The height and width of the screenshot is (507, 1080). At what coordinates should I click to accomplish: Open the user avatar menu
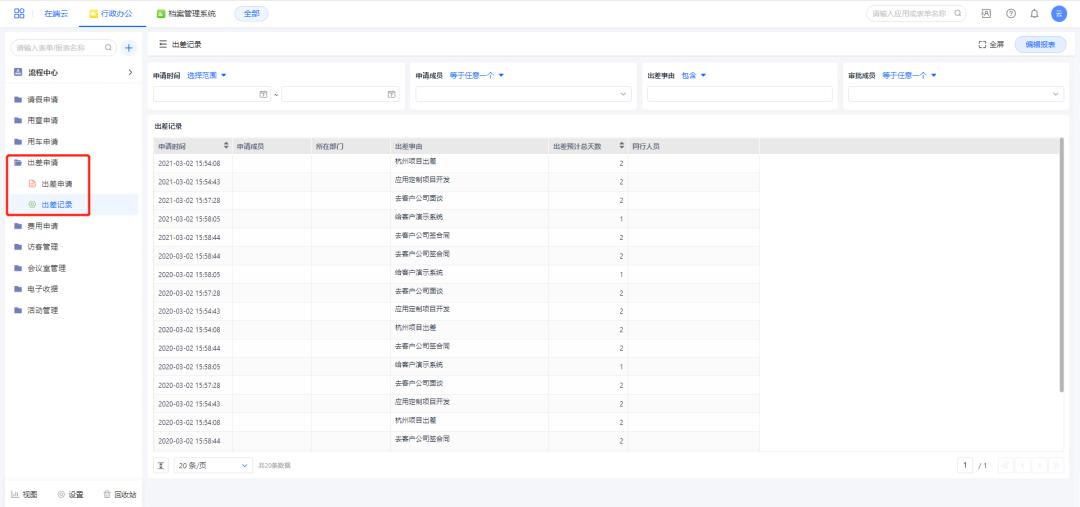click(1059, 13)
